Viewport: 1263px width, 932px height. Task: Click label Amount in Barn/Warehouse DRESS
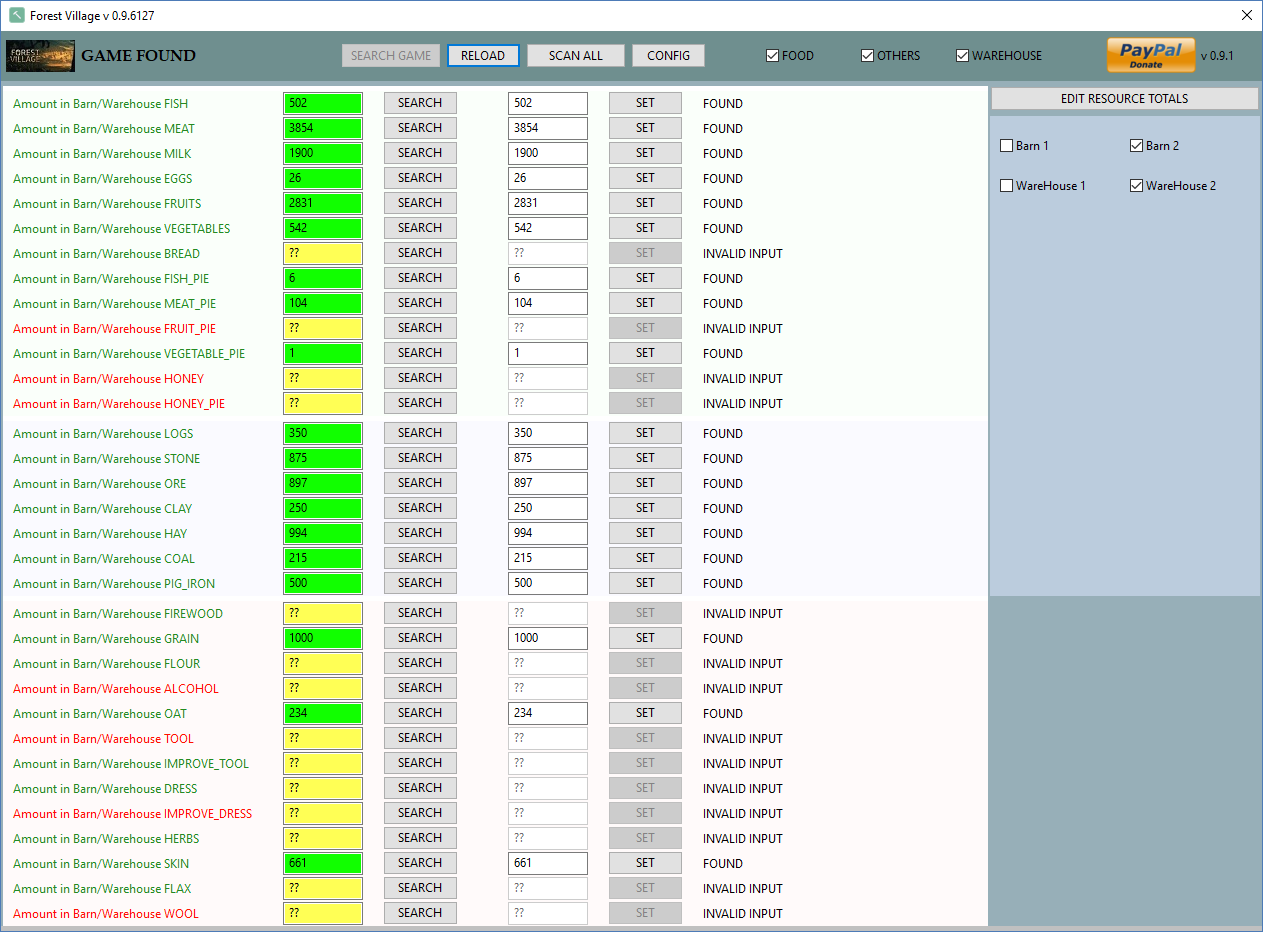[105, 789]
